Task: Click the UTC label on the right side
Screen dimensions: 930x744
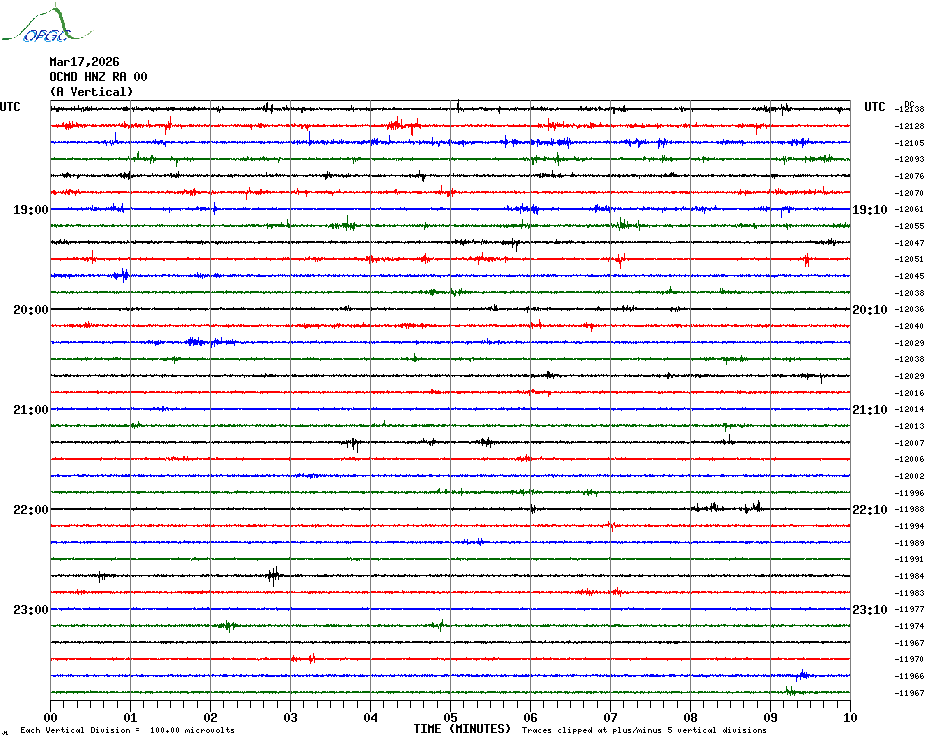Action: point(874,107)
